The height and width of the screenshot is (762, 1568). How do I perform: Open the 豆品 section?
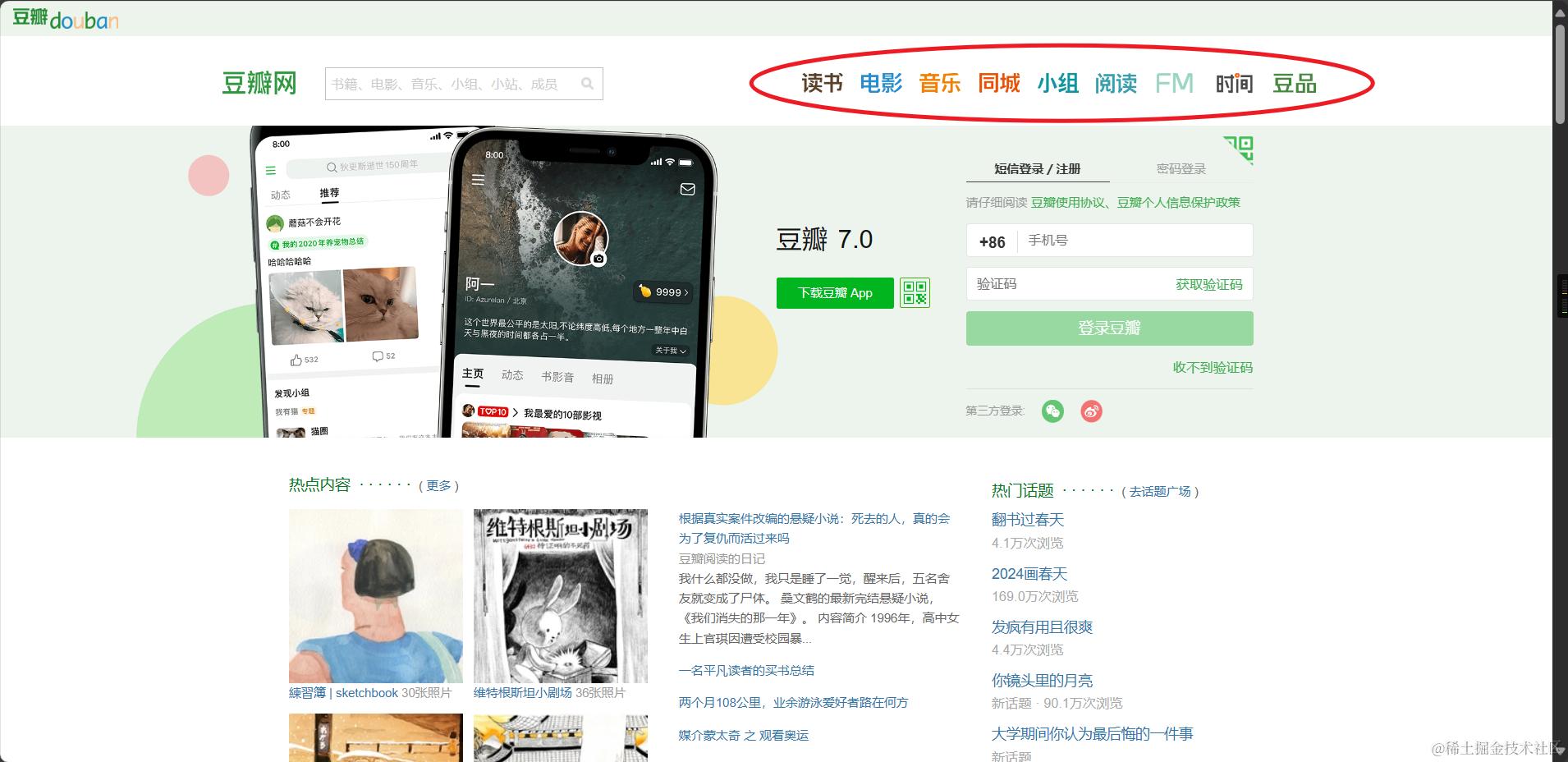[x=1295, y=83]
